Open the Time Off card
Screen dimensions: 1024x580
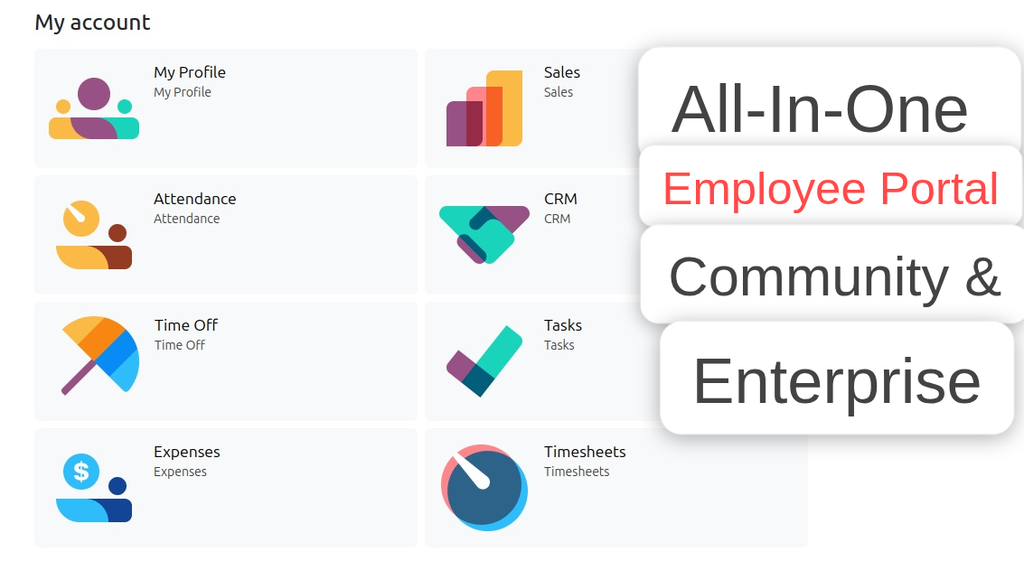(225, 361)
